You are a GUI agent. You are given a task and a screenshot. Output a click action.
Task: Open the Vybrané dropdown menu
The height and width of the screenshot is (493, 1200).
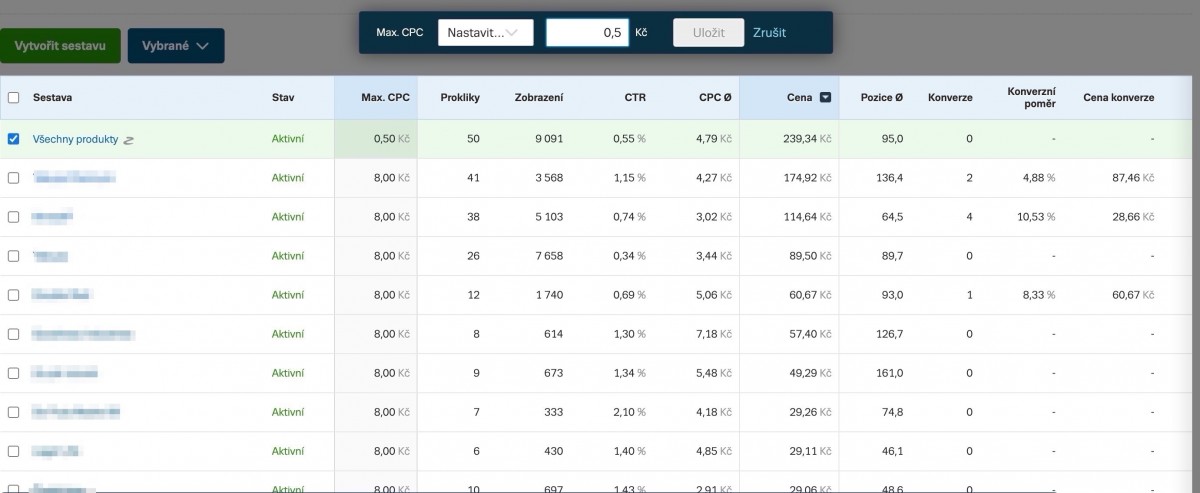(175, 46)
